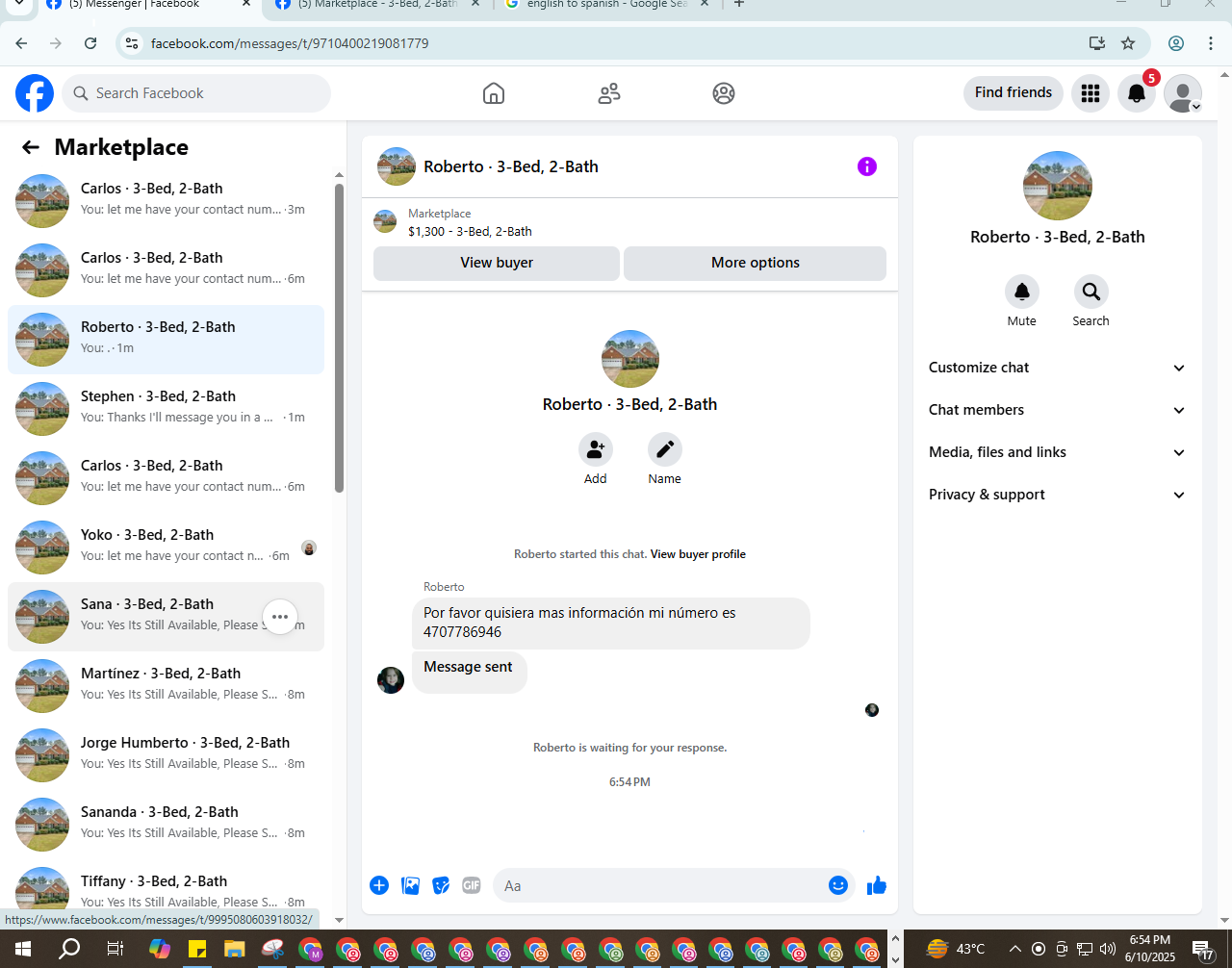Open Sananda's 3-Bed, 2-Bath chat
Image resolution: width=1232 pixels, height=968 pixels.
pyautogui.click(x=166, y=825)
